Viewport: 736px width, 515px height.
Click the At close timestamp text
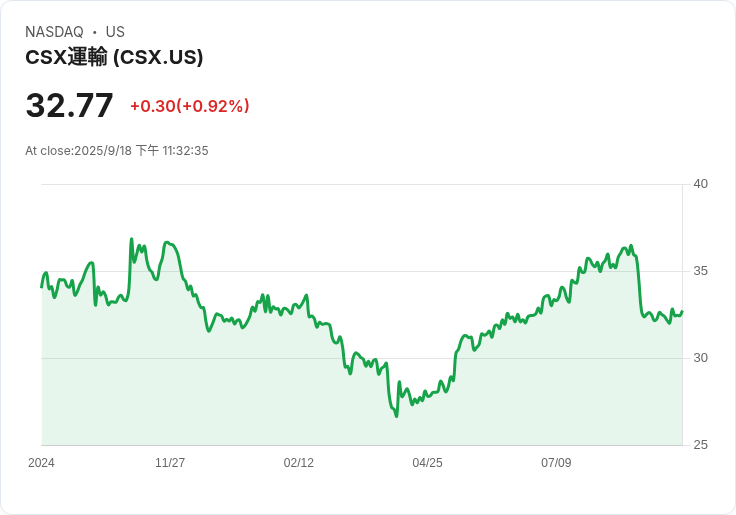[116, 151]
